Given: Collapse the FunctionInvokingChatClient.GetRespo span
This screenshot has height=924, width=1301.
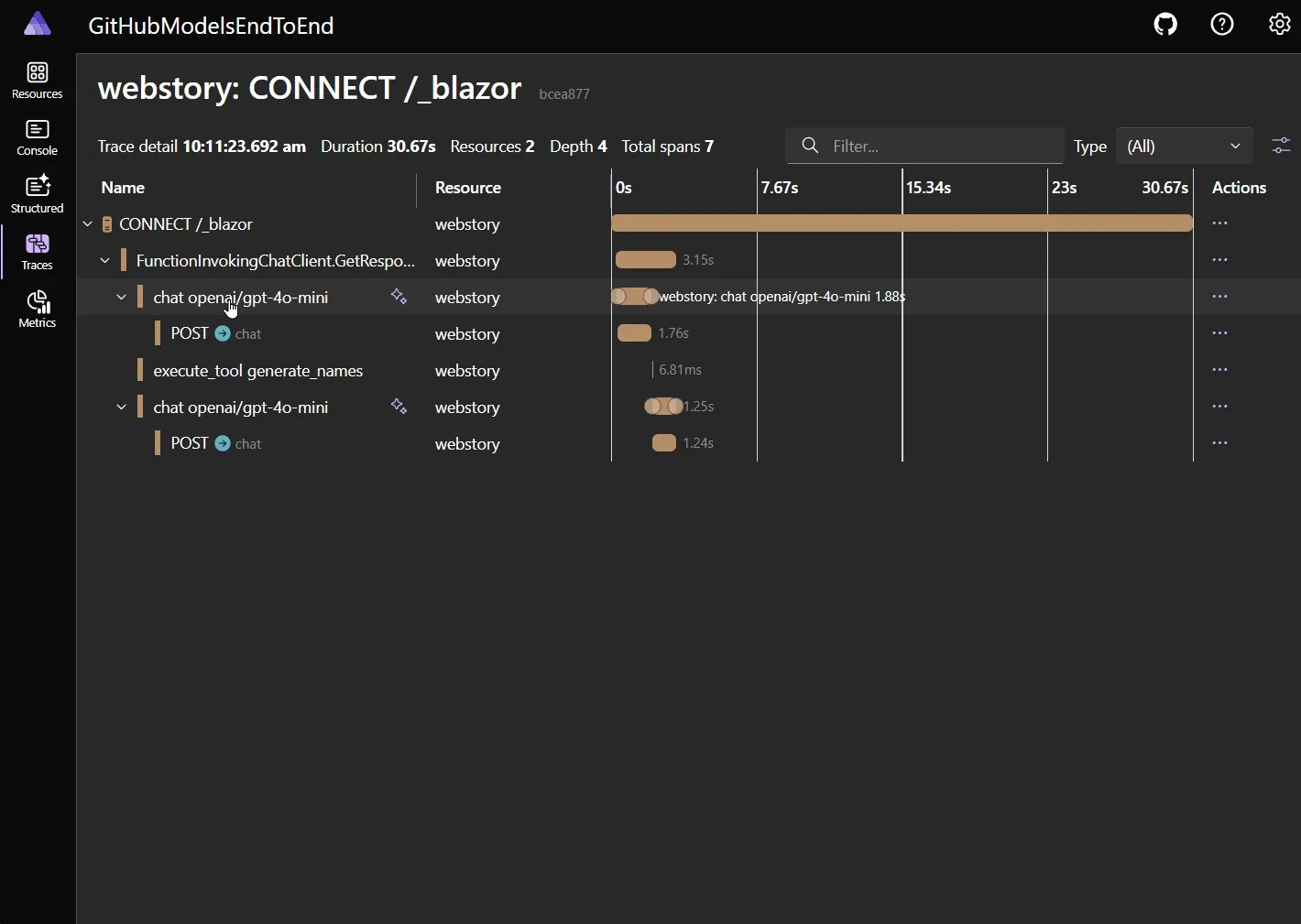Looking at the screenshot, I should (104, 259).
